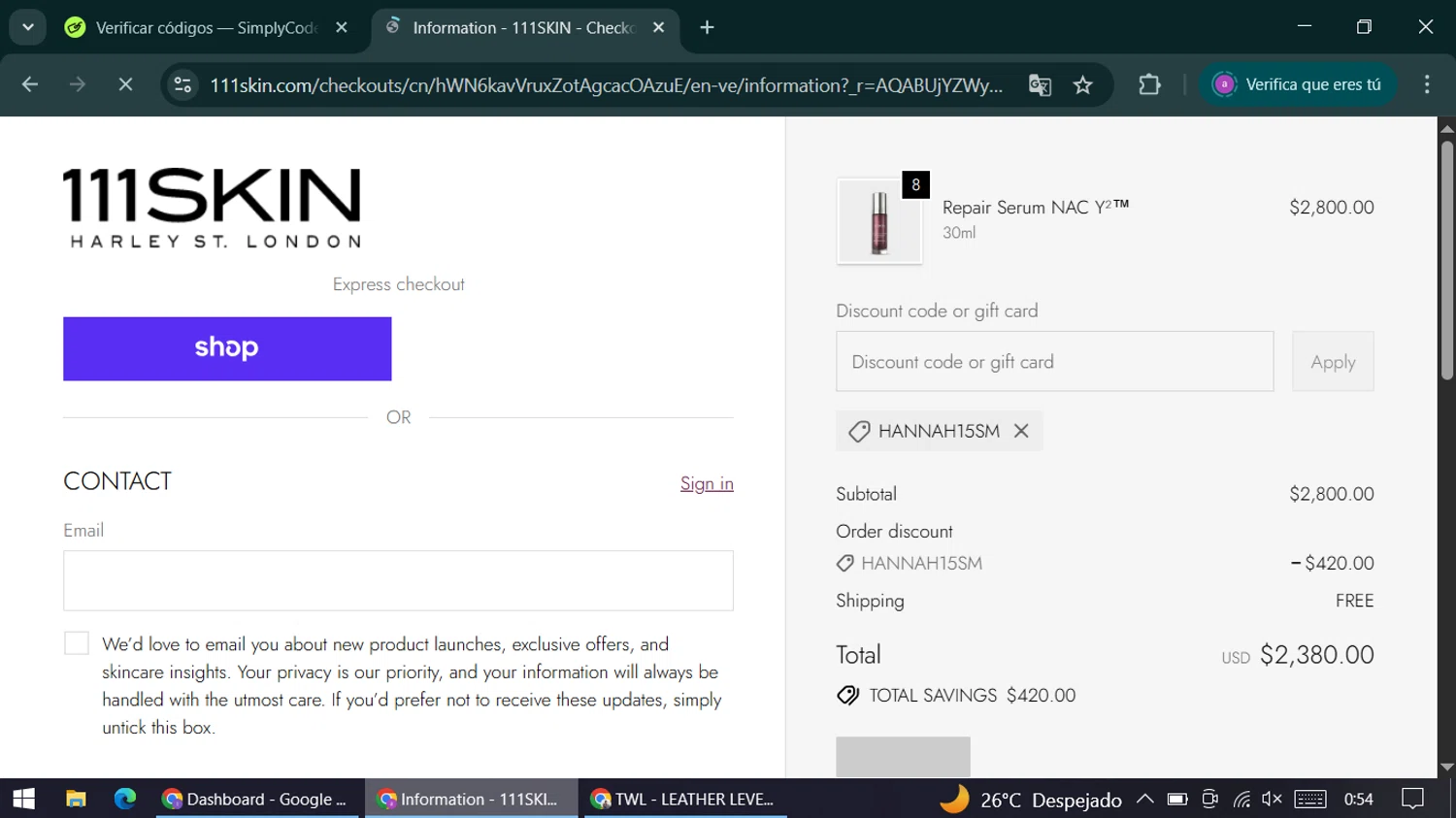Click the Repair Serum product thumbnail
This screenshot has height=818, width=1456.
pos(879,221)
